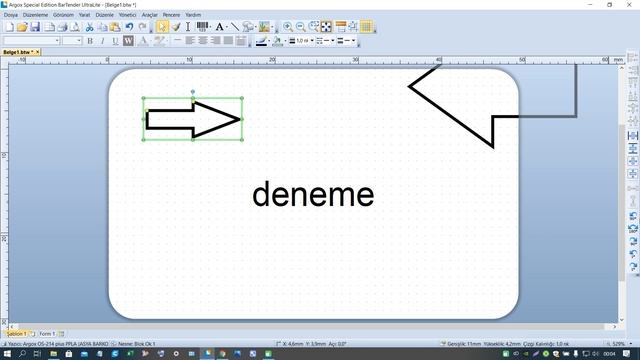This screenshot has width=640, height=360.
Task: Select the picture insertion tool
Action: tap(264, 27)
